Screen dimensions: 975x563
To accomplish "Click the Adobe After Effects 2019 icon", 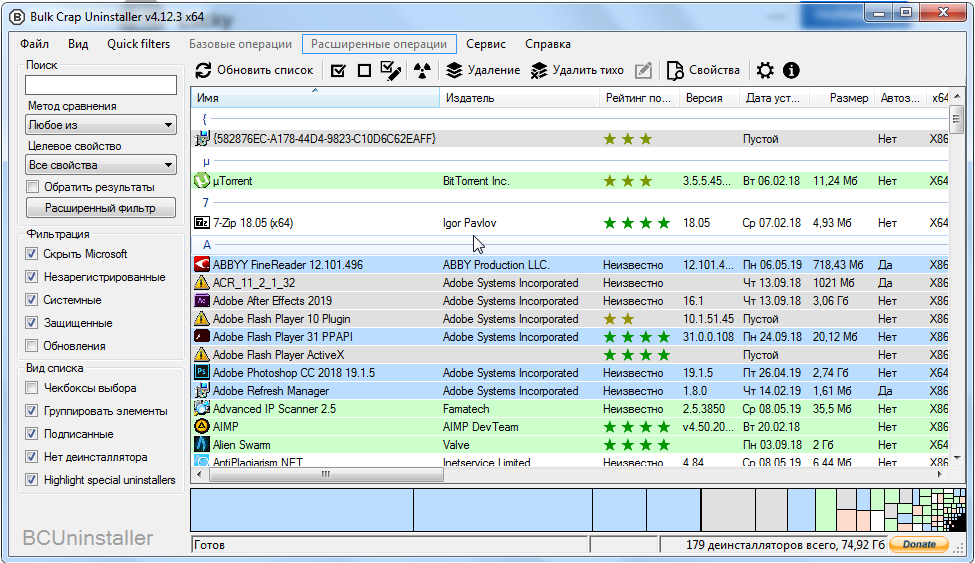I will (201, 300).
